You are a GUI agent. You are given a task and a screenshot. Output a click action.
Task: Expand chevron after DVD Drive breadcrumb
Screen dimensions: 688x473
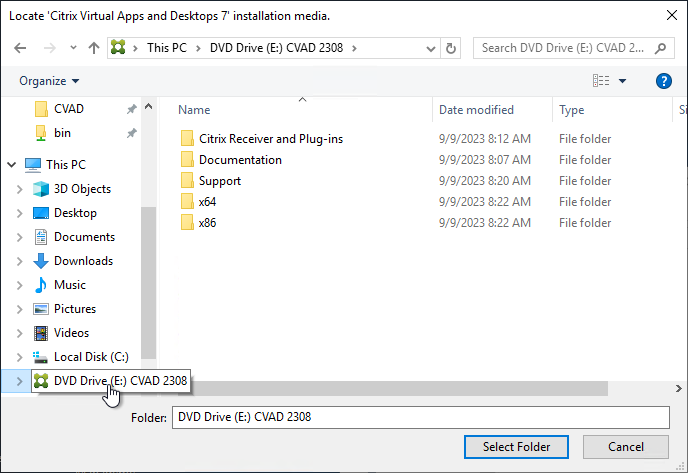coord(354,48)
